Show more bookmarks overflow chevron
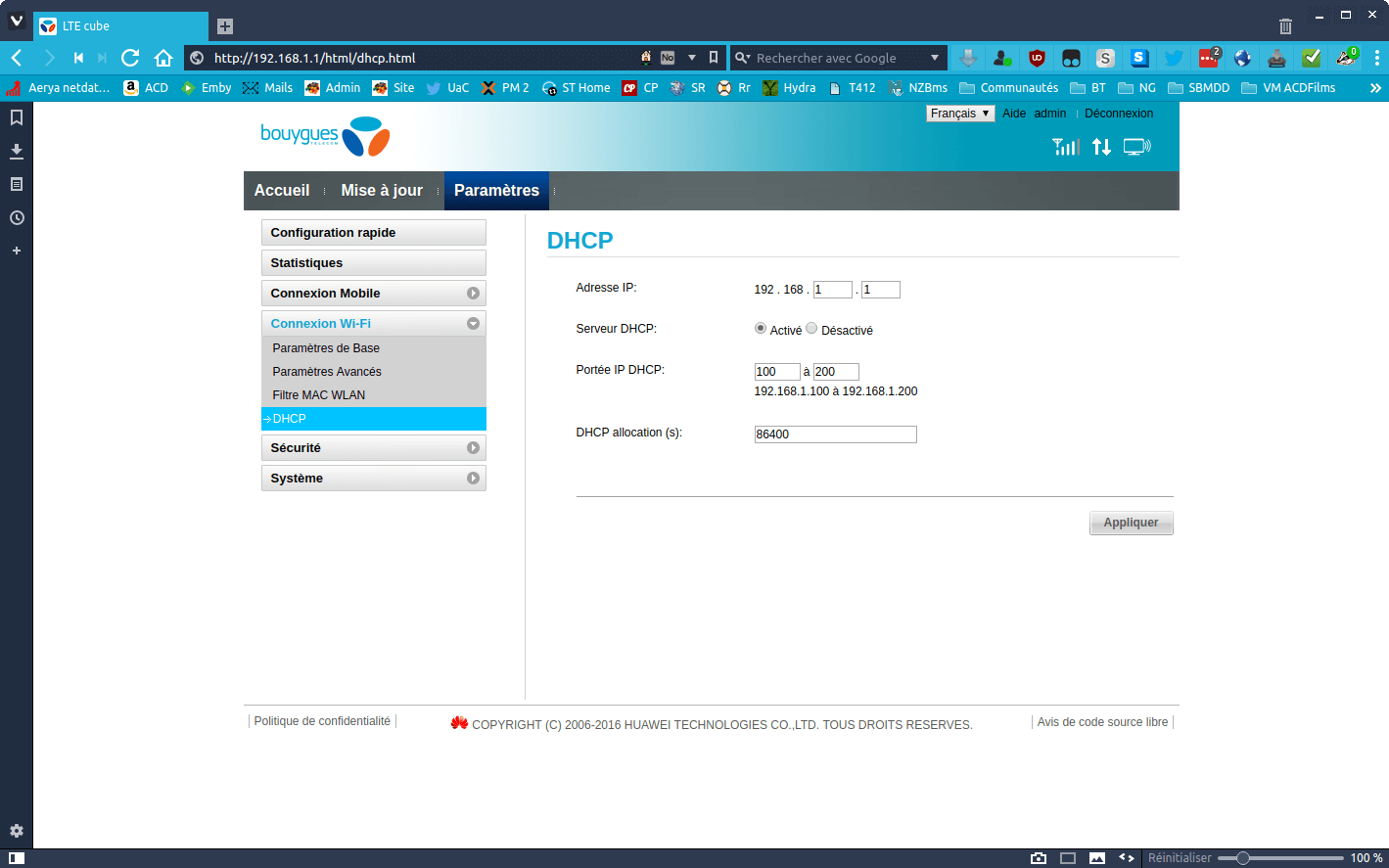The width and height of the screenshot is (1389, 868). tap(1375, 88)
